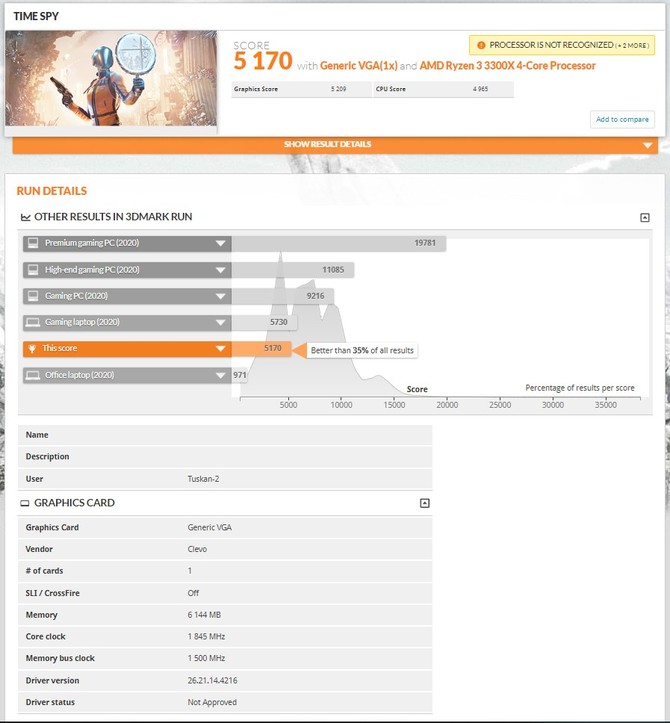Click the arrow on Show Result Details bar

(647, 145)
